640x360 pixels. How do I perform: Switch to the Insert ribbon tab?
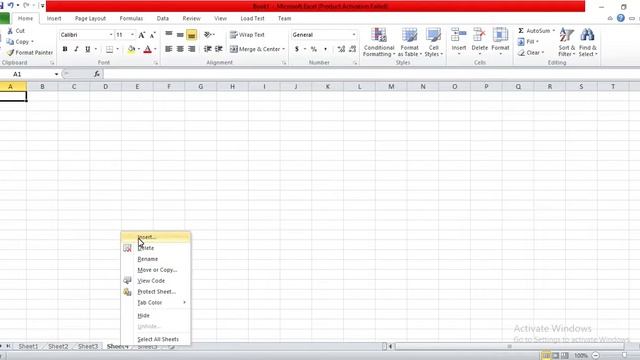(x=54, y=19)
